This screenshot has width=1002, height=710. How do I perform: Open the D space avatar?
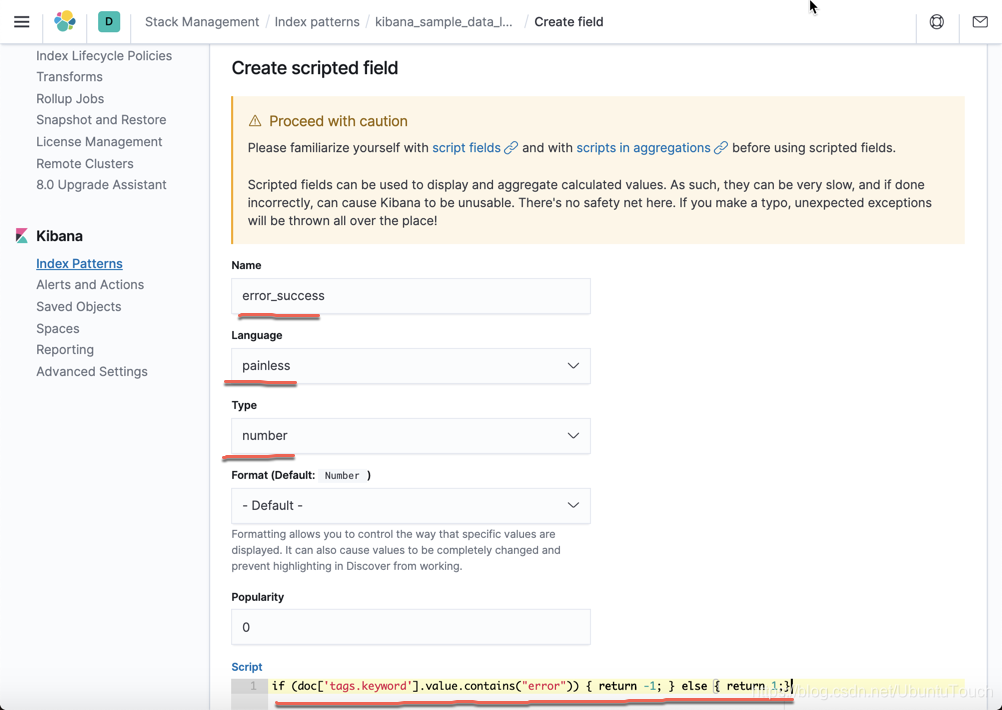[109, 22]
